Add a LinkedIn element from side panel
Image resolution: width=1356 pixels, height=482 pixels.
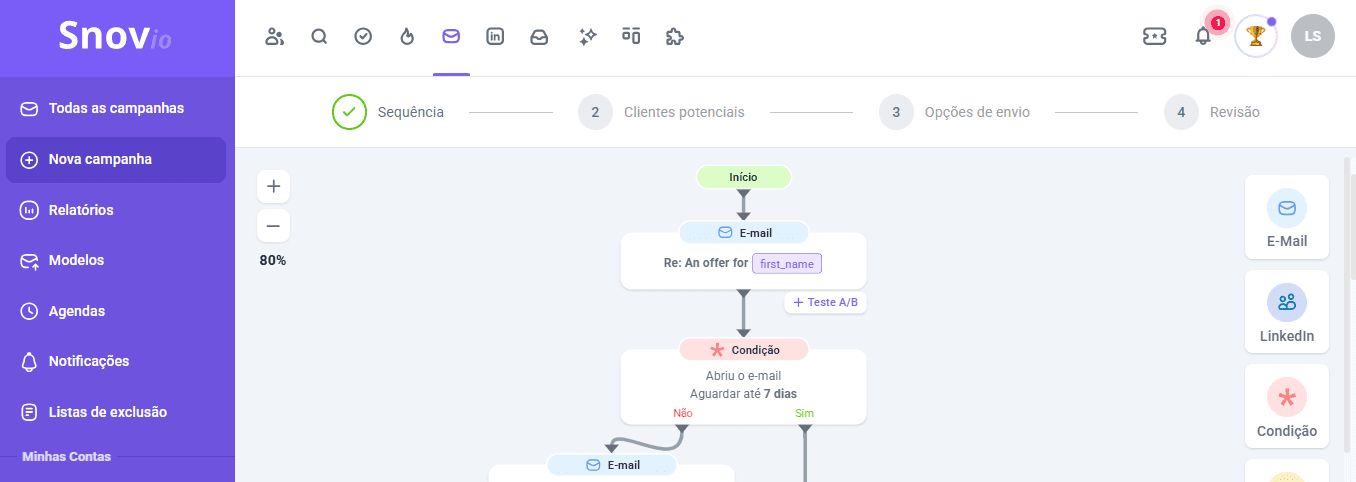tap(1287, 312)
